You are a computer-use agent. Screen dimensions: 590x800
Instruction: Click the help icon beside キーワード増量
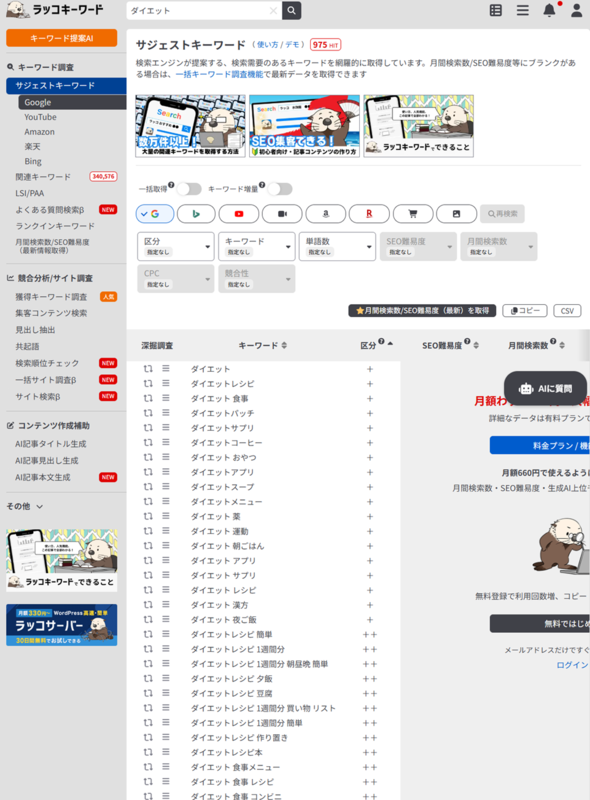261,185
